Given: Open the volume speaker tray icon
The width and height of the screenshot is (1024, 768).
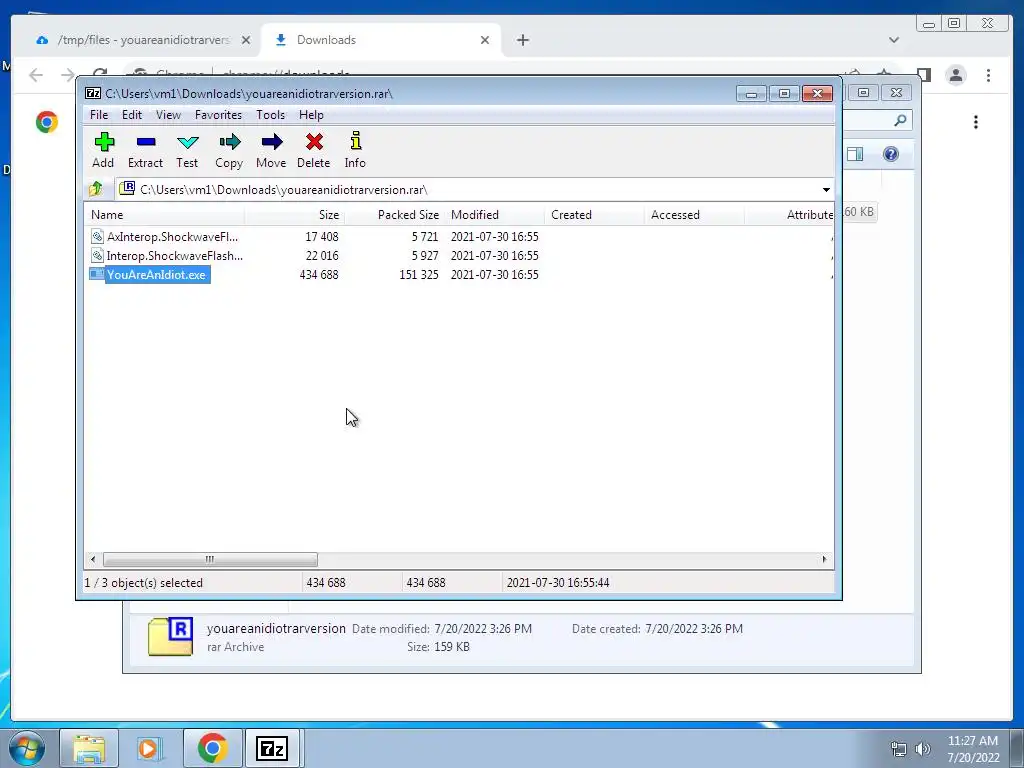Looking at the screenshot, I should point(923,749).
